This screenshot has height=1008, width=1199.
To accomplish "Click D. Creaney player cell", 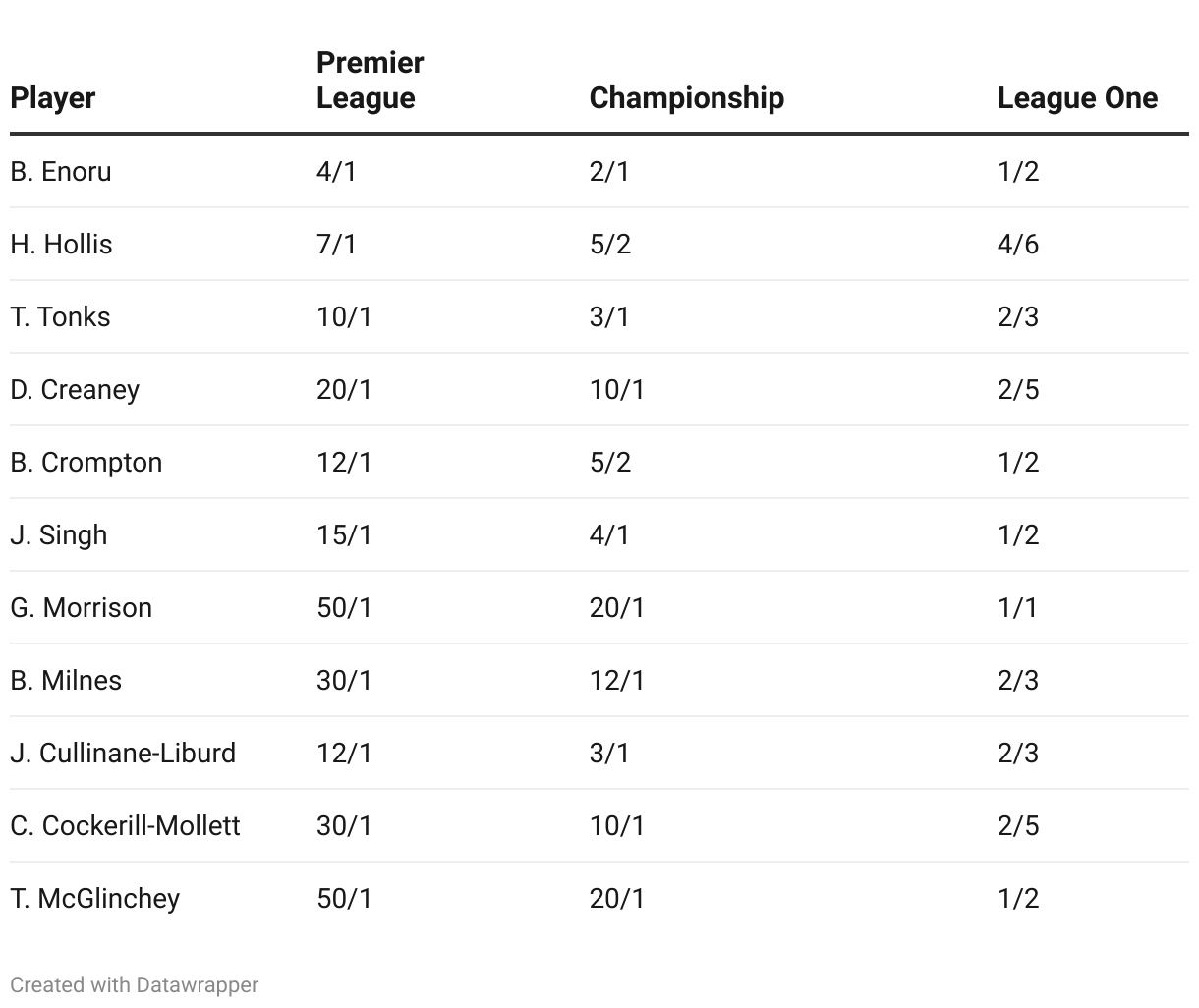I will pyautogui.click(x=75, y=390).
